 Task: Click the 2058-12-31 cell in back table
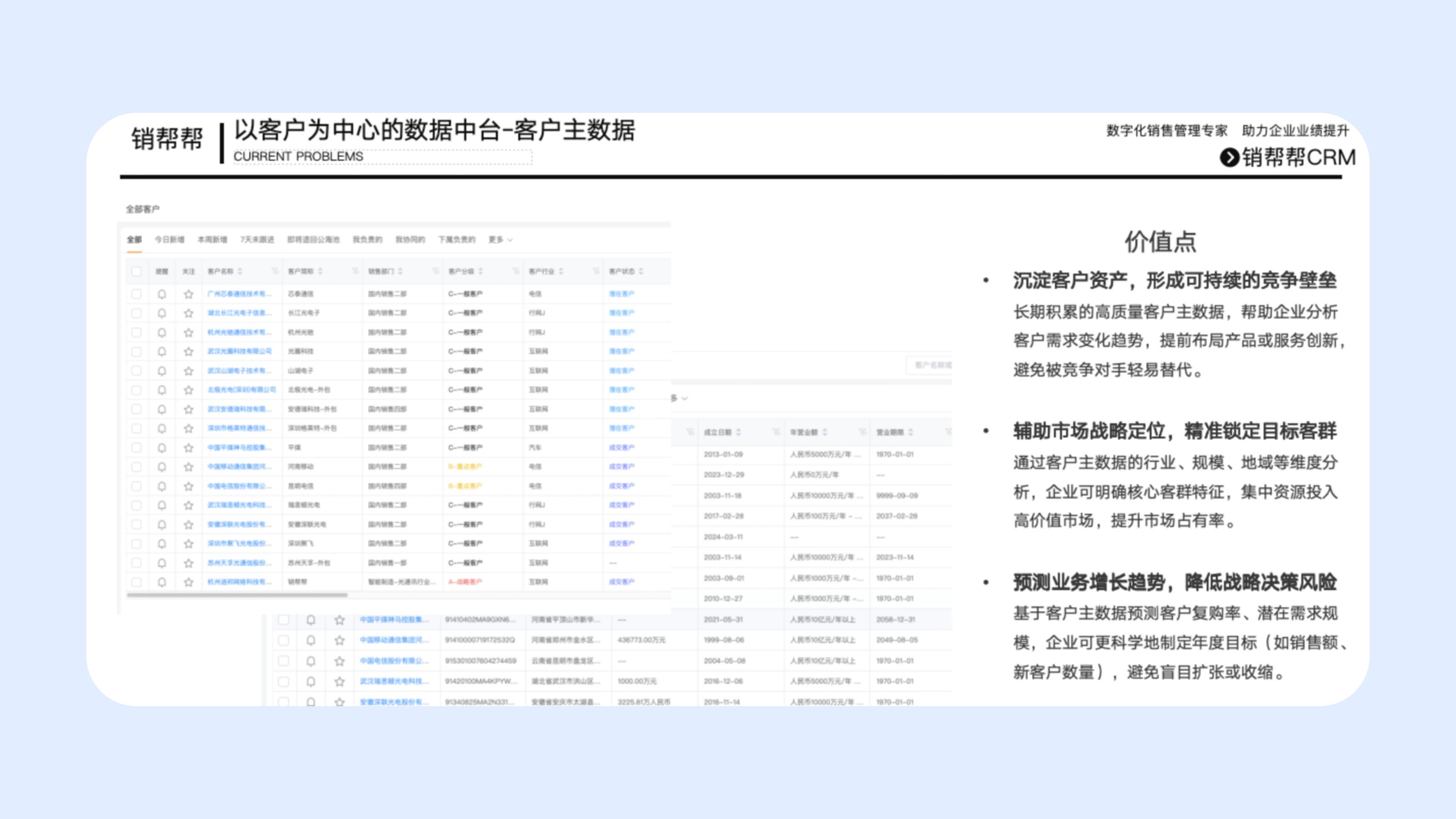[x=896, y=620]
